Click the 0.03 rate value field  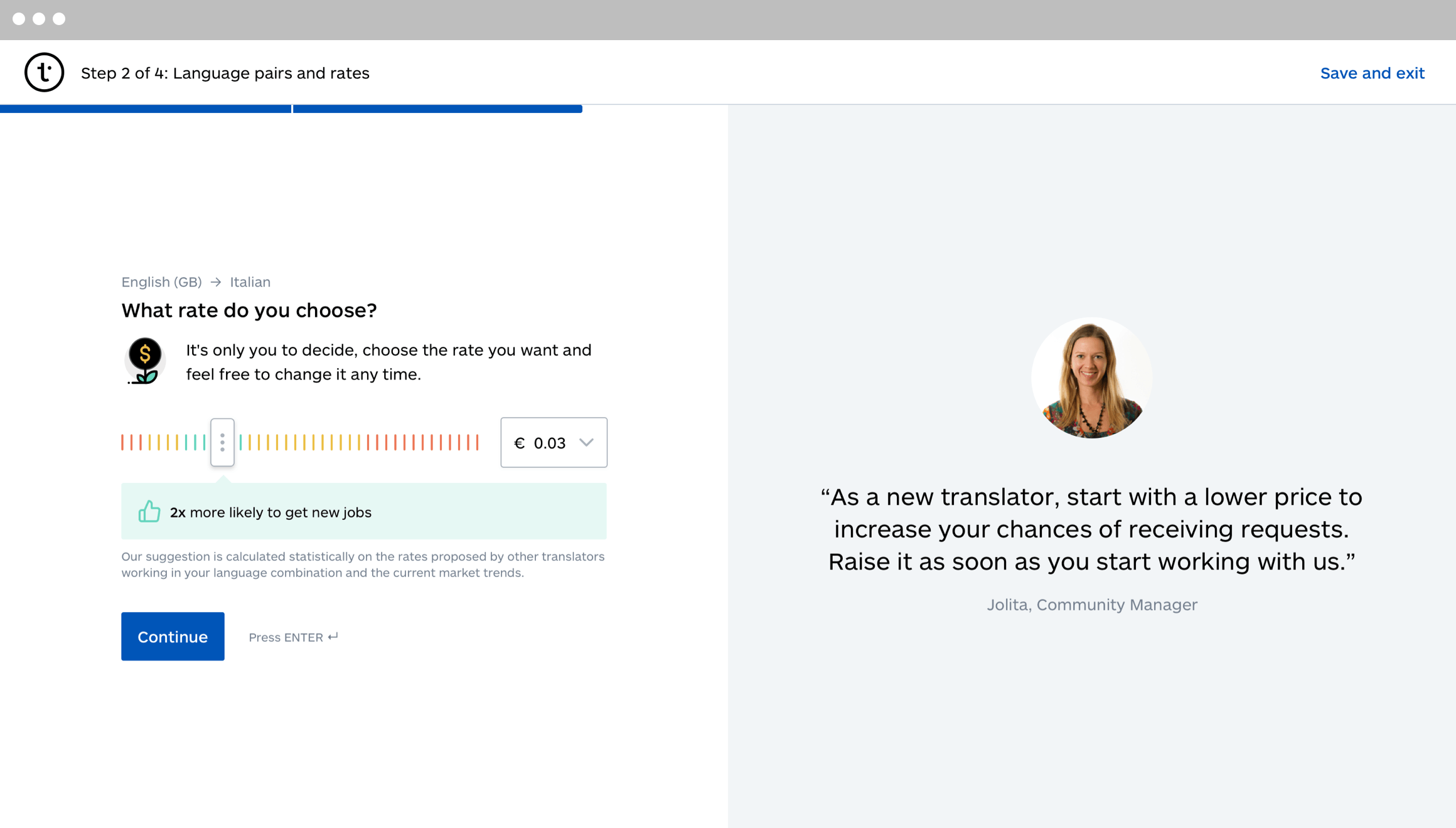[549, 443]
